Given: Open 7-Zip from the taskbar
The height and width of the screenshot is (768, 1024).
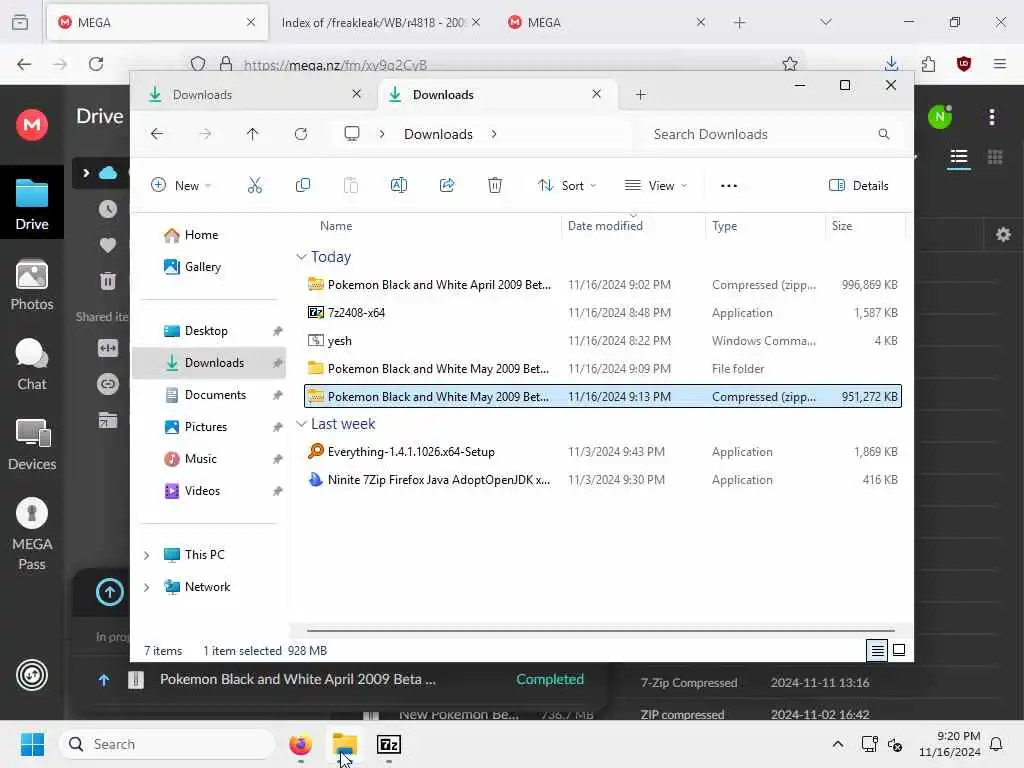Looking at the screenshot, I should click(x=389, y=744).
